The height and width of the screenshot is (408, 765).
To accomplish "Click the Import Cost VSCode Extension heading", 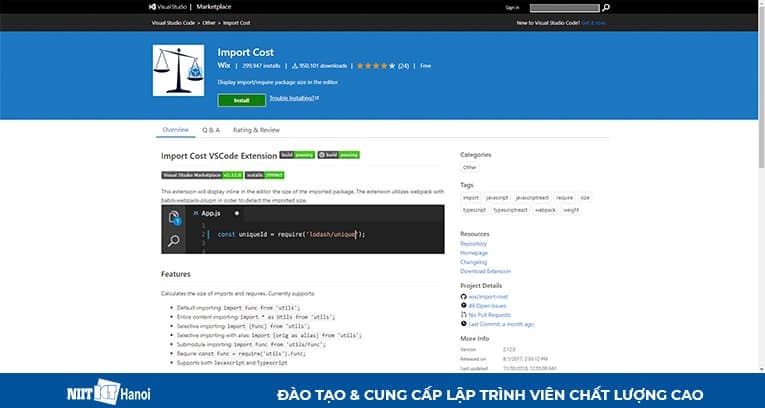I will click(x=219, y=156).
